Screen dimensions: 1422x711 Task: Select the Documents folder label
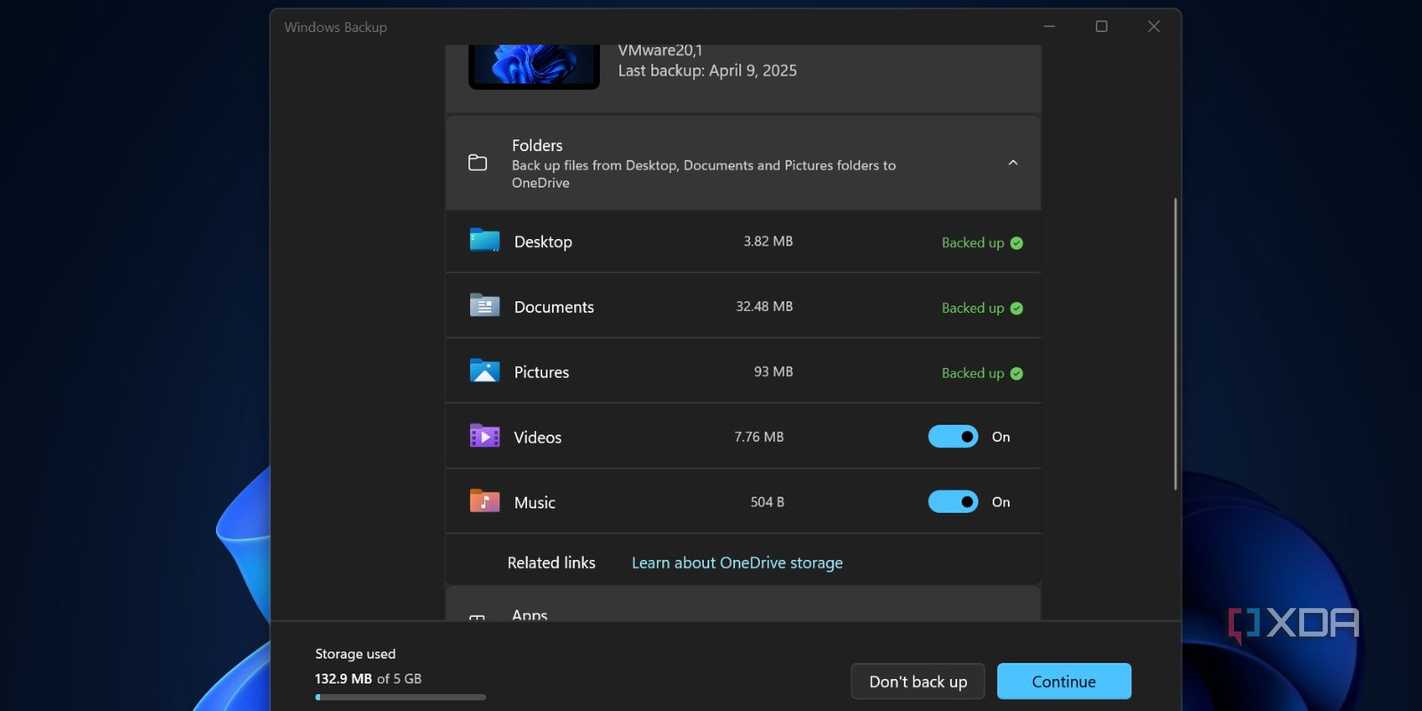(x=554, y=307)
